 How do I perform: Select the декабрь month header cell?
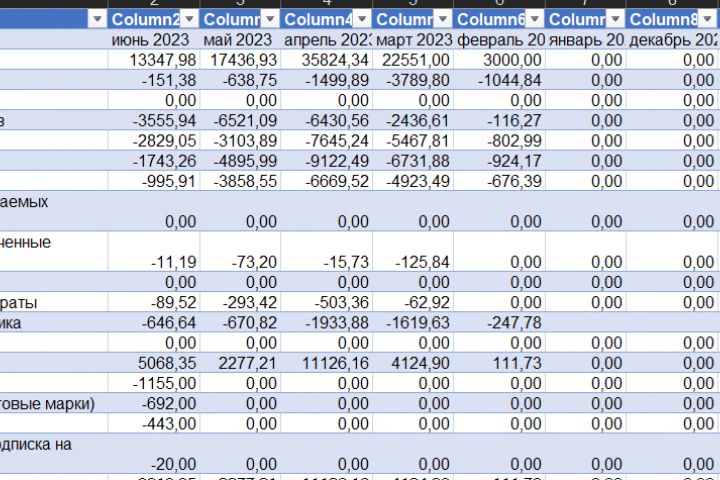pos(672,40)
